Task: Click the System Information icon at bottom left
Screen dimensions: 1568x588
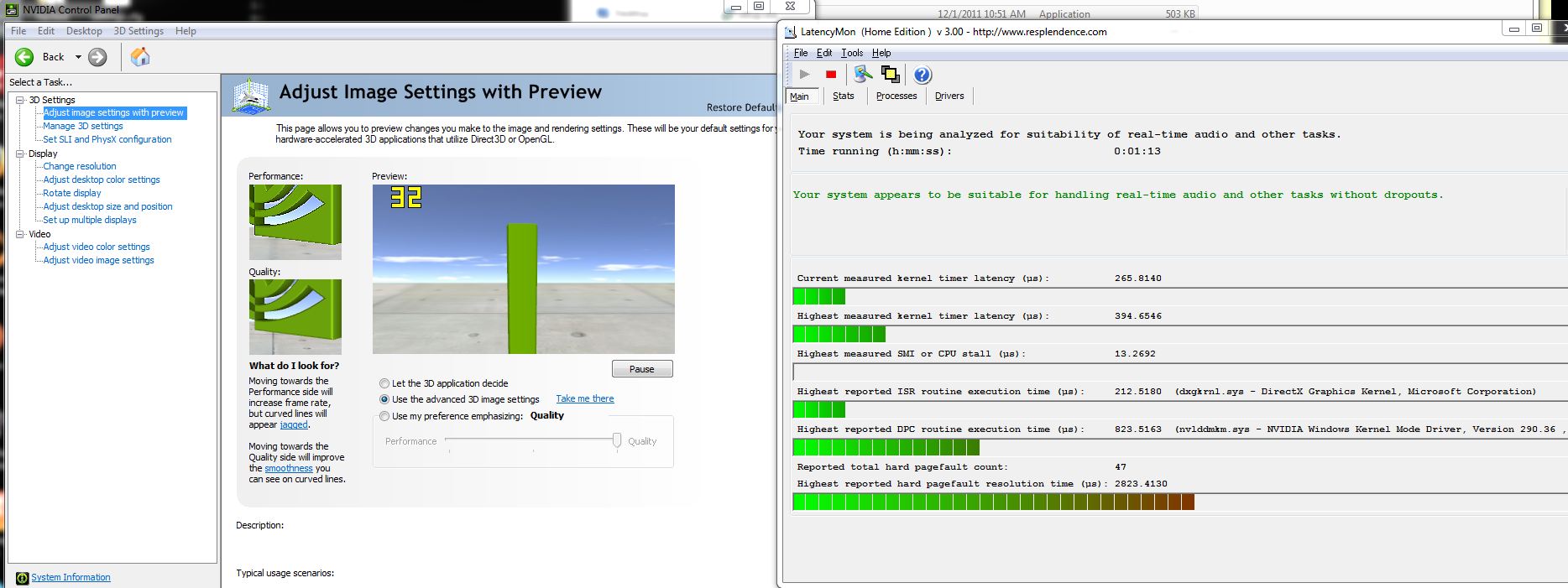Action: click(x=22, y=578)
